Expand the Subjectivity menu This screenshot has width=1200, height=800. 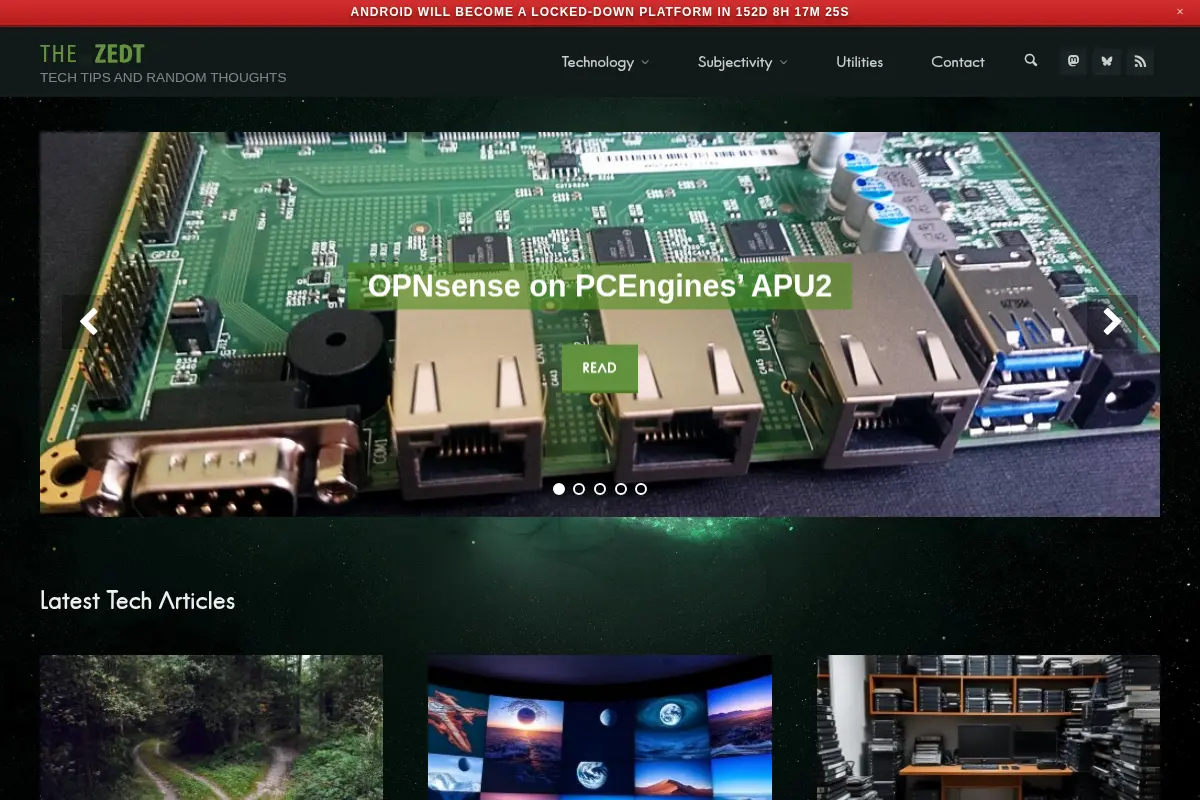pyautogui.click(x=742, y=62)
